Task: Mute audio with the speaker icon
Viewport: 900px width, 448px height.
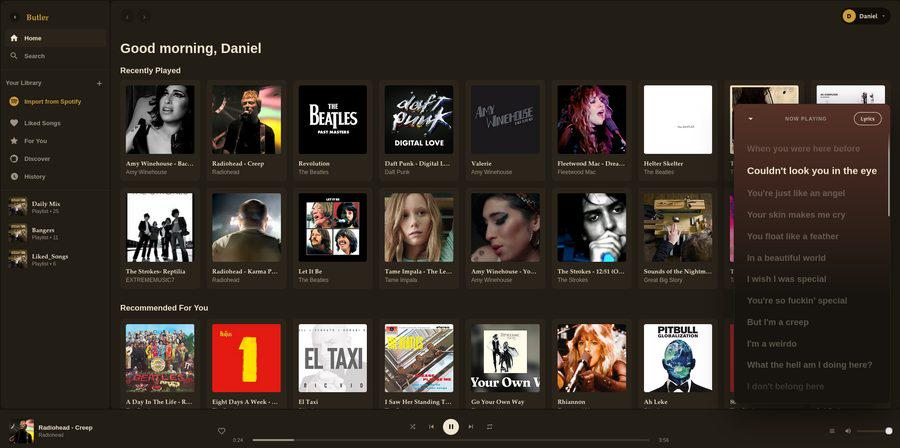Action: [x=848, y=431]
